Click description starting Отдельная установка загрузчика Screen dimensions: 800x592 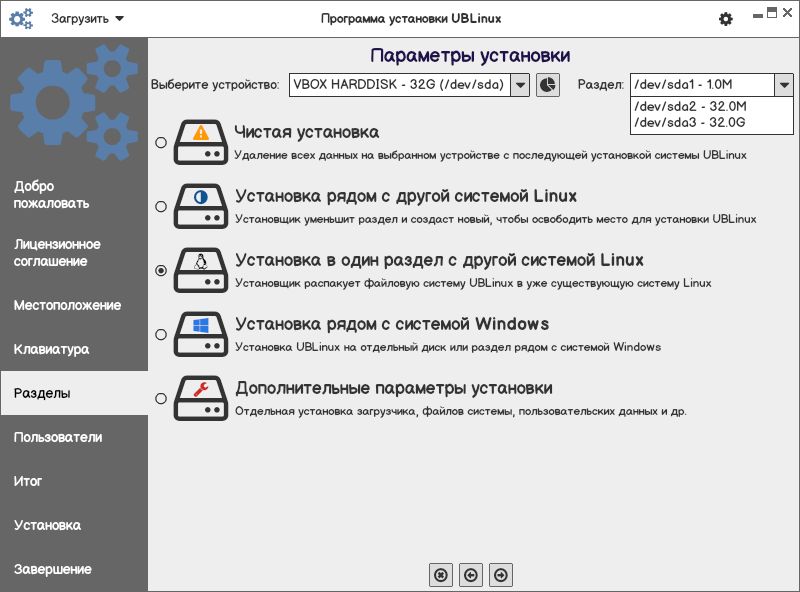(x=461, y=411)
